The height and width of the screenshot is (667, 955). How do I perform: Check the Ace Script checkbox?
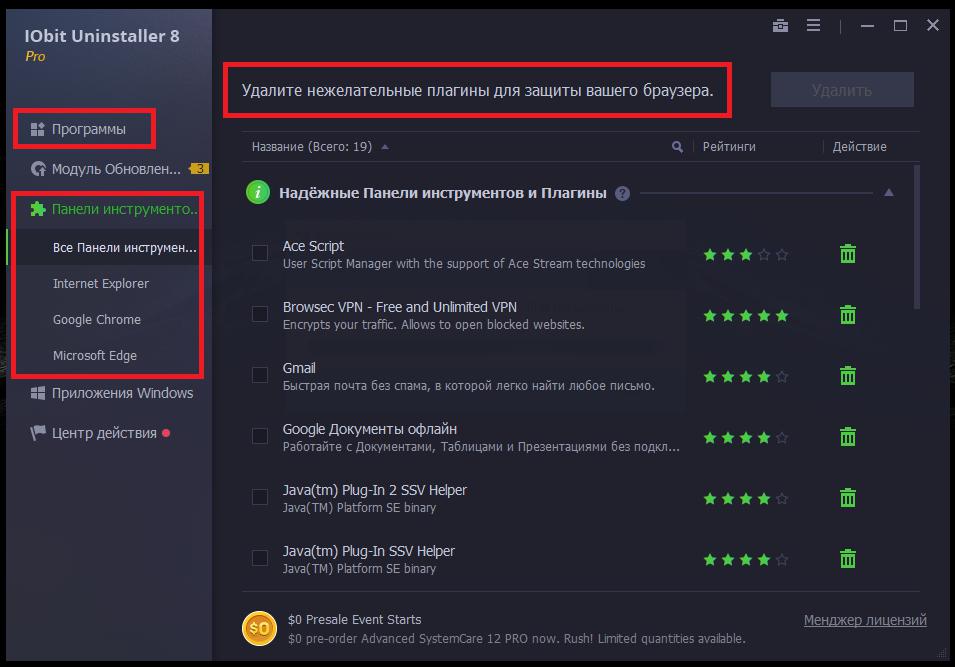[x=260, y=253]
